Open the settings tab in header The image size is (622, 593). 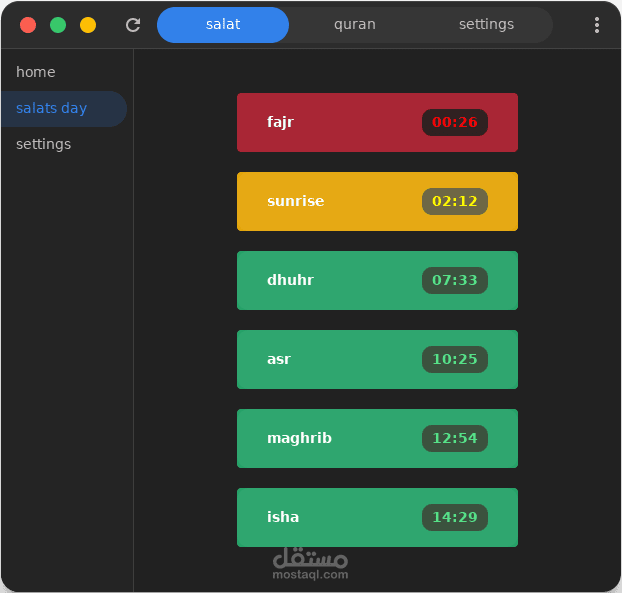(x=486, y=25)
